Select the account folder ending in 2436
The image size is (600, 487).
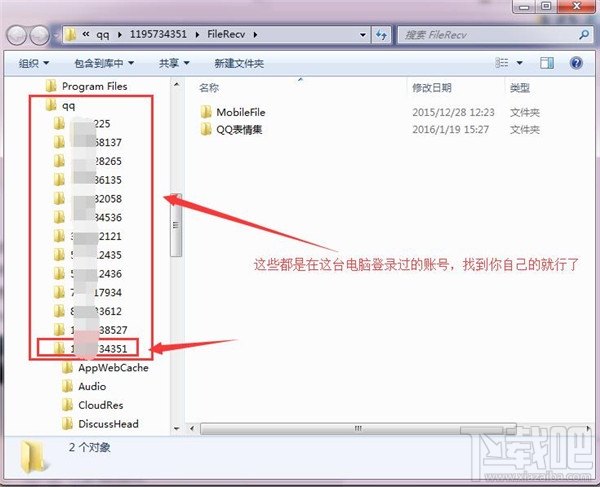[x=88, y=274]
